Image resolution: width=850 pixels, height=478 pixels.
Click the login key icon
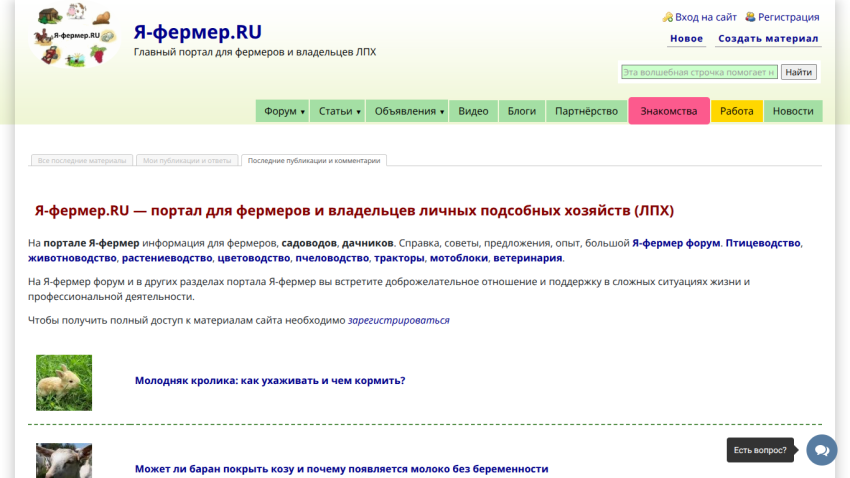(667, 17)
